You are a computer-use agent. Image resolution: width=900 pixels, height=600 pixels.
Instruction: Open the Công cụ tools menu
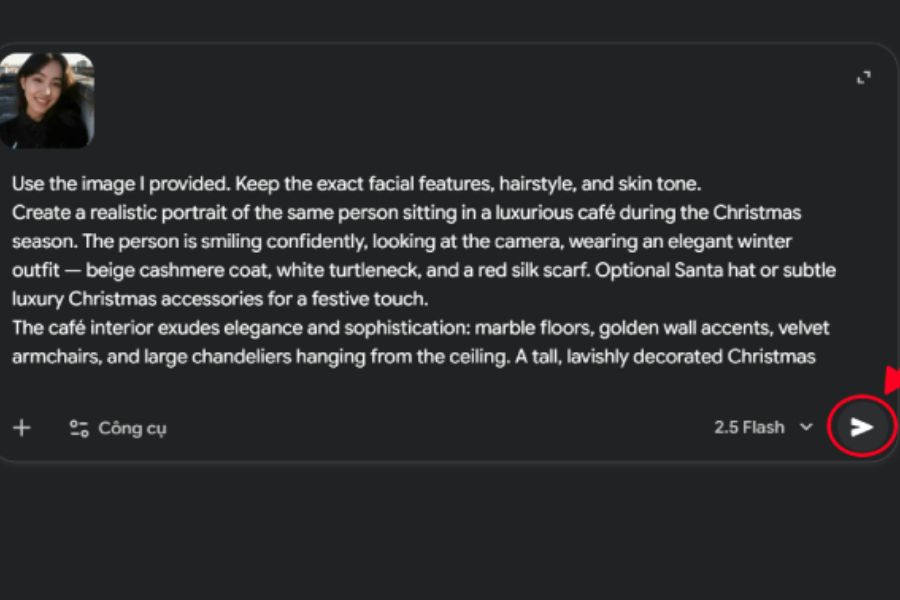point(131,429)
